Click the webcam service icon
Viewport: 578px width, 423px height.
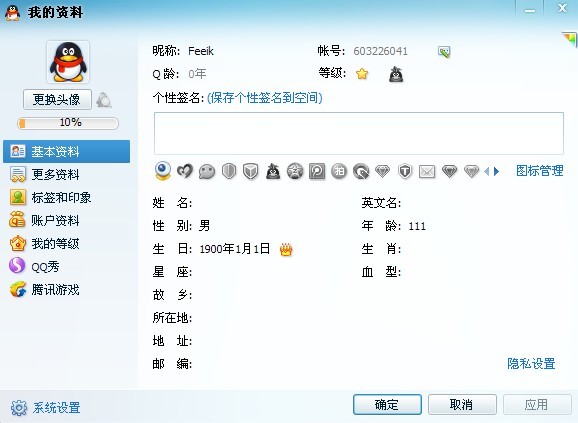click(163, 171)
